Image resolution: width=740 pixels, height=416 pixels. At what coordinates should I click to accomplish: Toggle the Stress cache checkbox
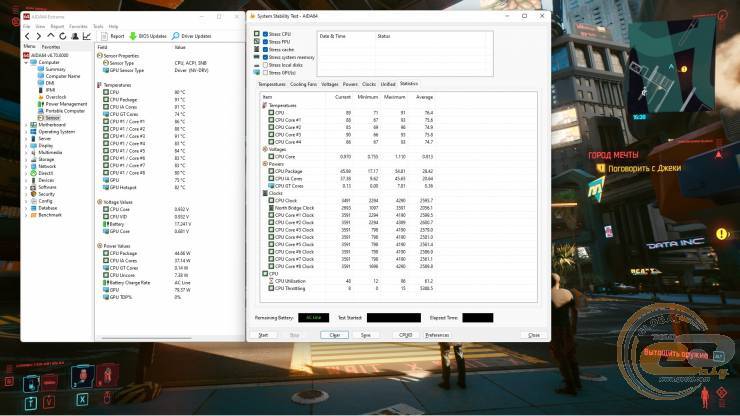(265, 49)
